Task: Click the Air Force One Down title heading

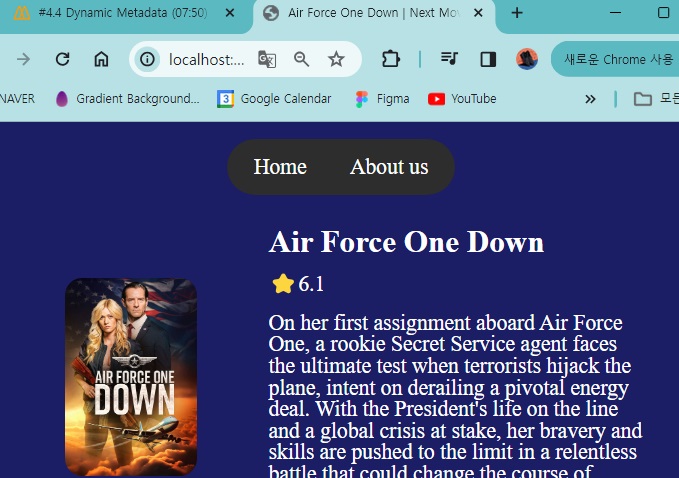Action: [406, 242]
